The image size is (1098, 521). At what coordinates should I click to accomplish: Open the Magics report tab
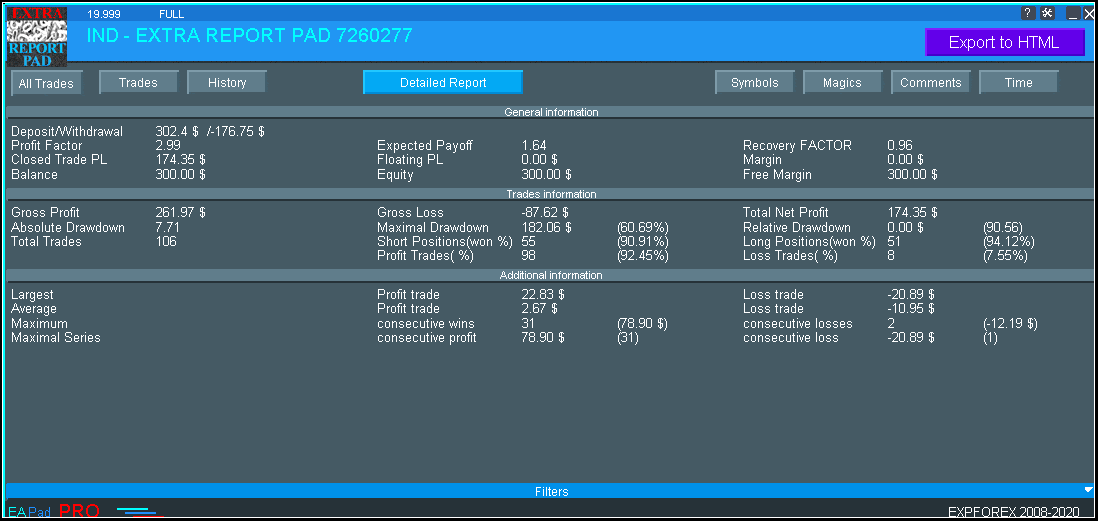pyautogui.click(x=842, y=83)
